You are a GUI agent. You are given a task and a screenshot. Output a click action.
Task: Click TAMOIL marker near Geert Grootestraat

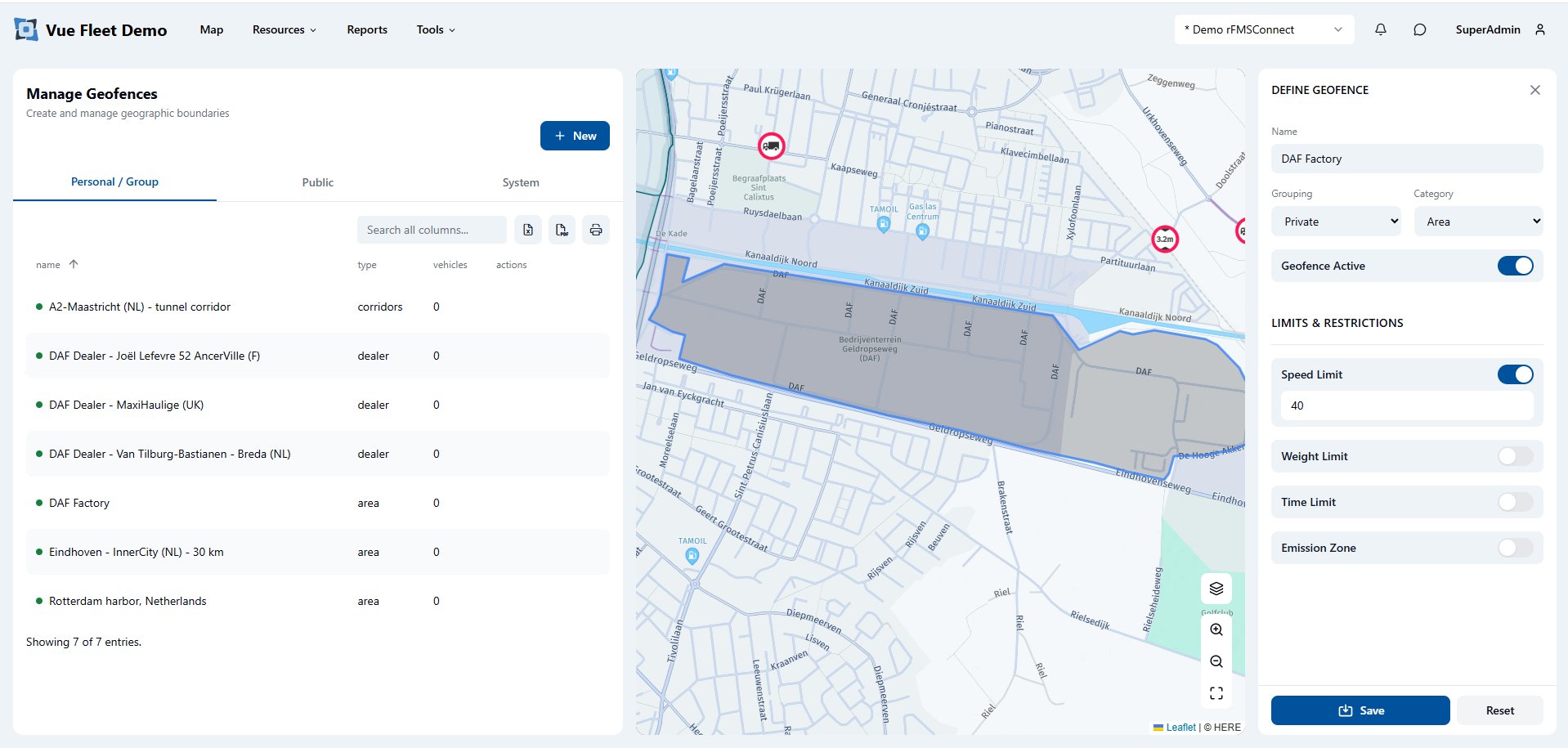[x=692, y=557]
